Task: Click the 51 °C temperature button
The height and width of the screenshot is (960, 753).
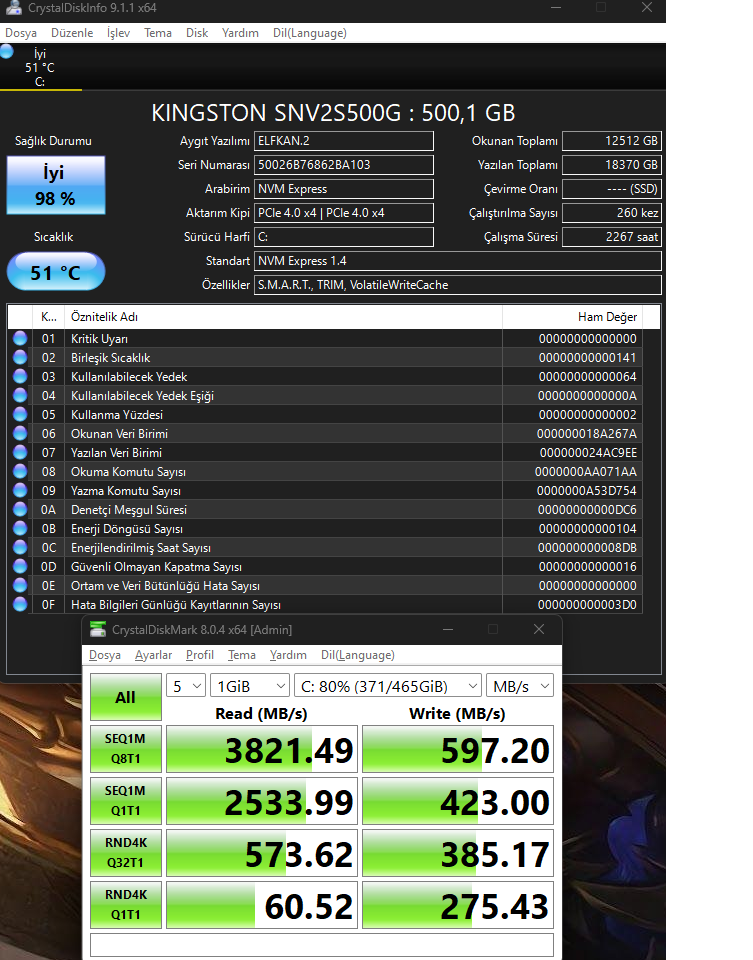Action: coord(56,272)
